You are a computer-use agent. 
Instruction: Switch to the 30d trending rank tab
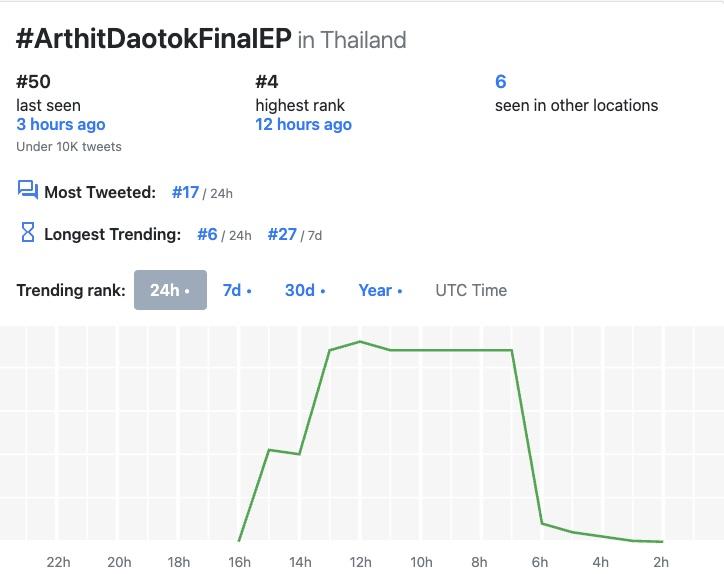(x=305, y=290)
